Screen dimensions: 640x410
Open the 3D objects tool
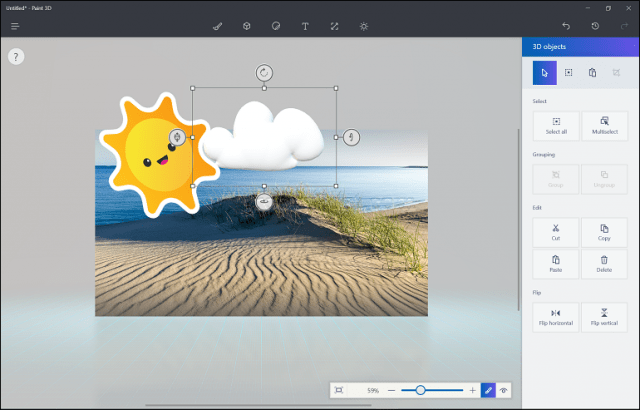pos(247,27)
